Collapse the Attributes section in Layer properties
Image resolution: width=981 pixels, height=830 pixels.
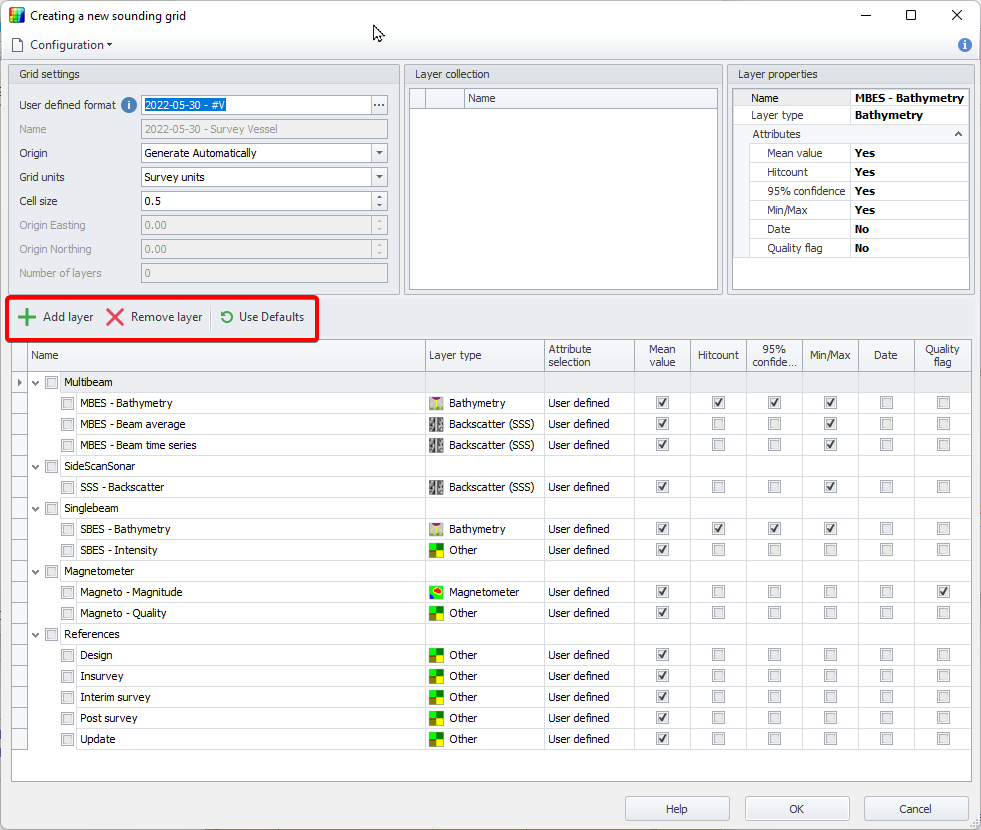pyautogui.click(x=957, y=134)
